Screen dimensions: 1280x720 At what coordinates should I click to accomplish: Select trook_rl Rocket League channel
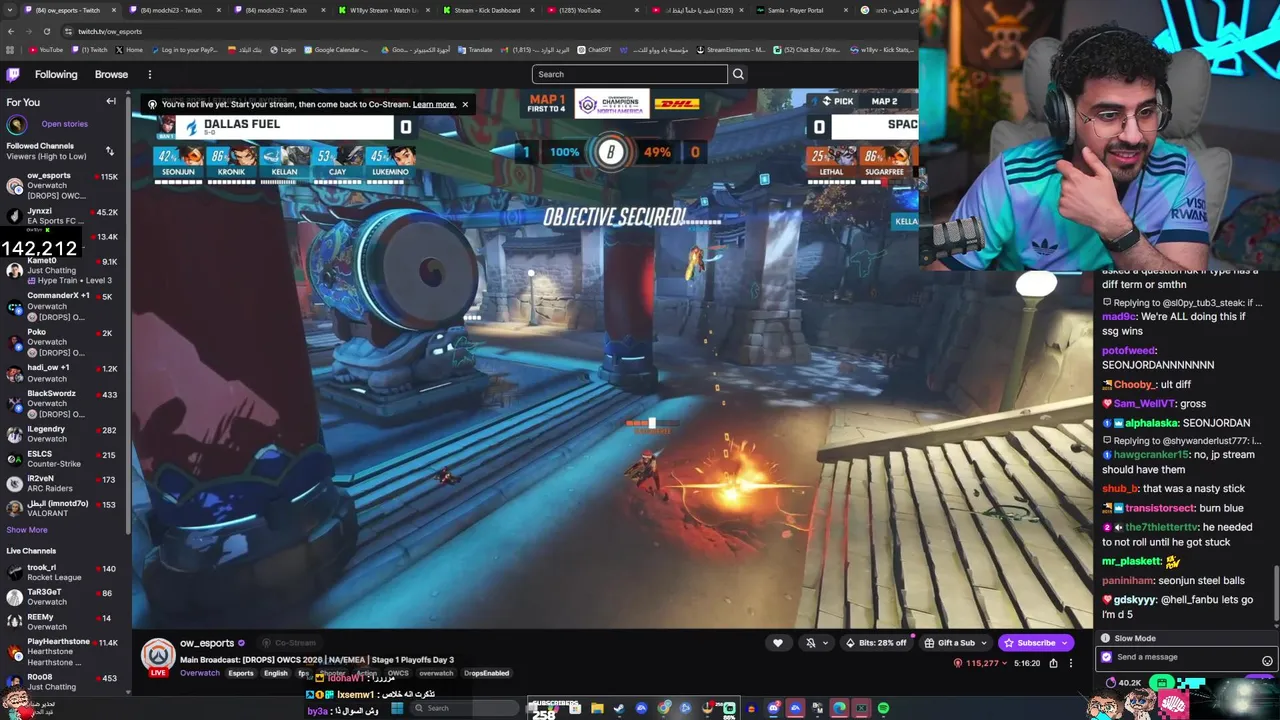click(x=63, y=572)
